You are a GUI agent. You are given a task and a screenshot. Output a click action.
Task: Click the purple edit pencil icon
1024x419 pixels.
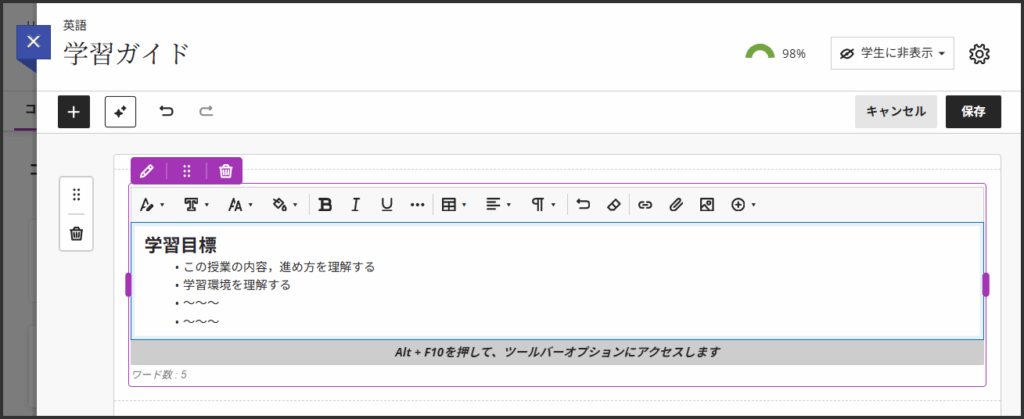point(147,171)
